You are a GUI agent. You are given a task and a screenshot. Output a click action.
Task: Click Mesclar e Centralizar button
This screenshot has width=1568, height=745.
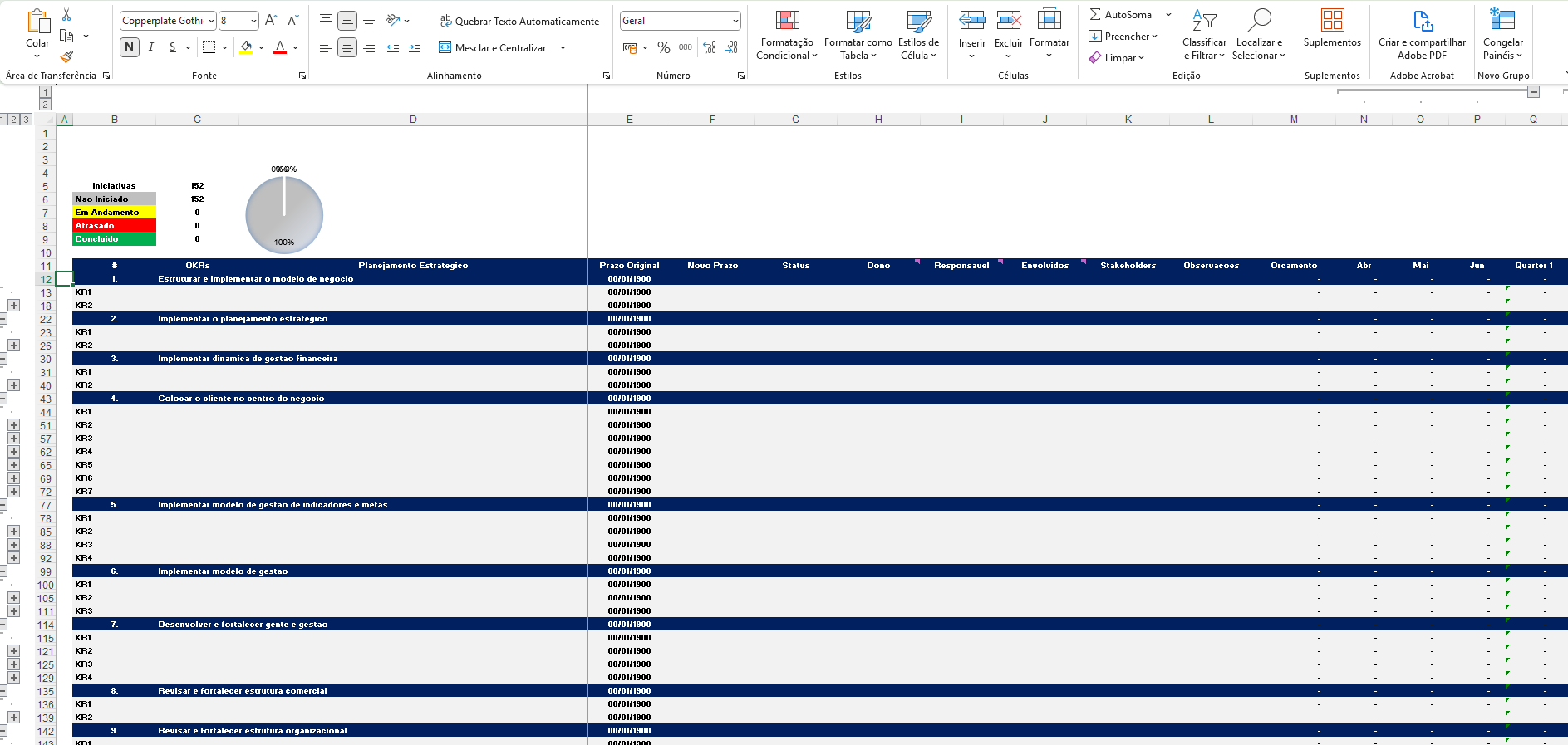[493, 47]
